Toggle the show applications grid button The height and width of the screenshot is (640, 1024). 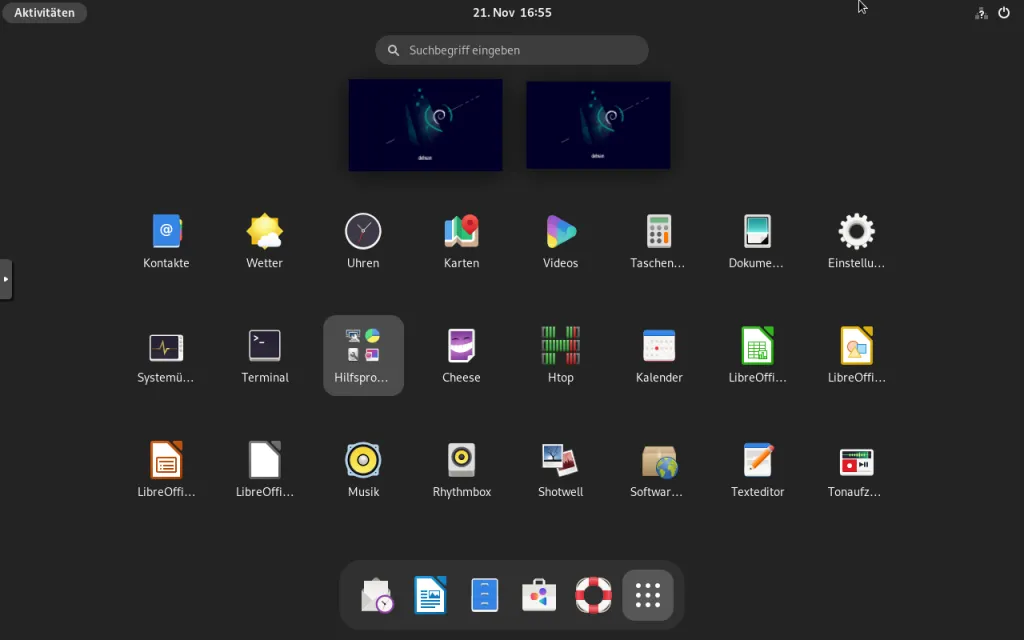tap(648, 595)
